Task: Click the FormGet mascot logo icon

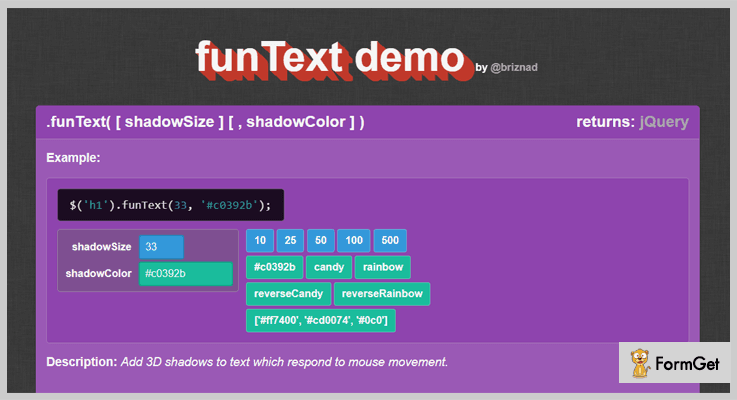Action: [639, 363]
